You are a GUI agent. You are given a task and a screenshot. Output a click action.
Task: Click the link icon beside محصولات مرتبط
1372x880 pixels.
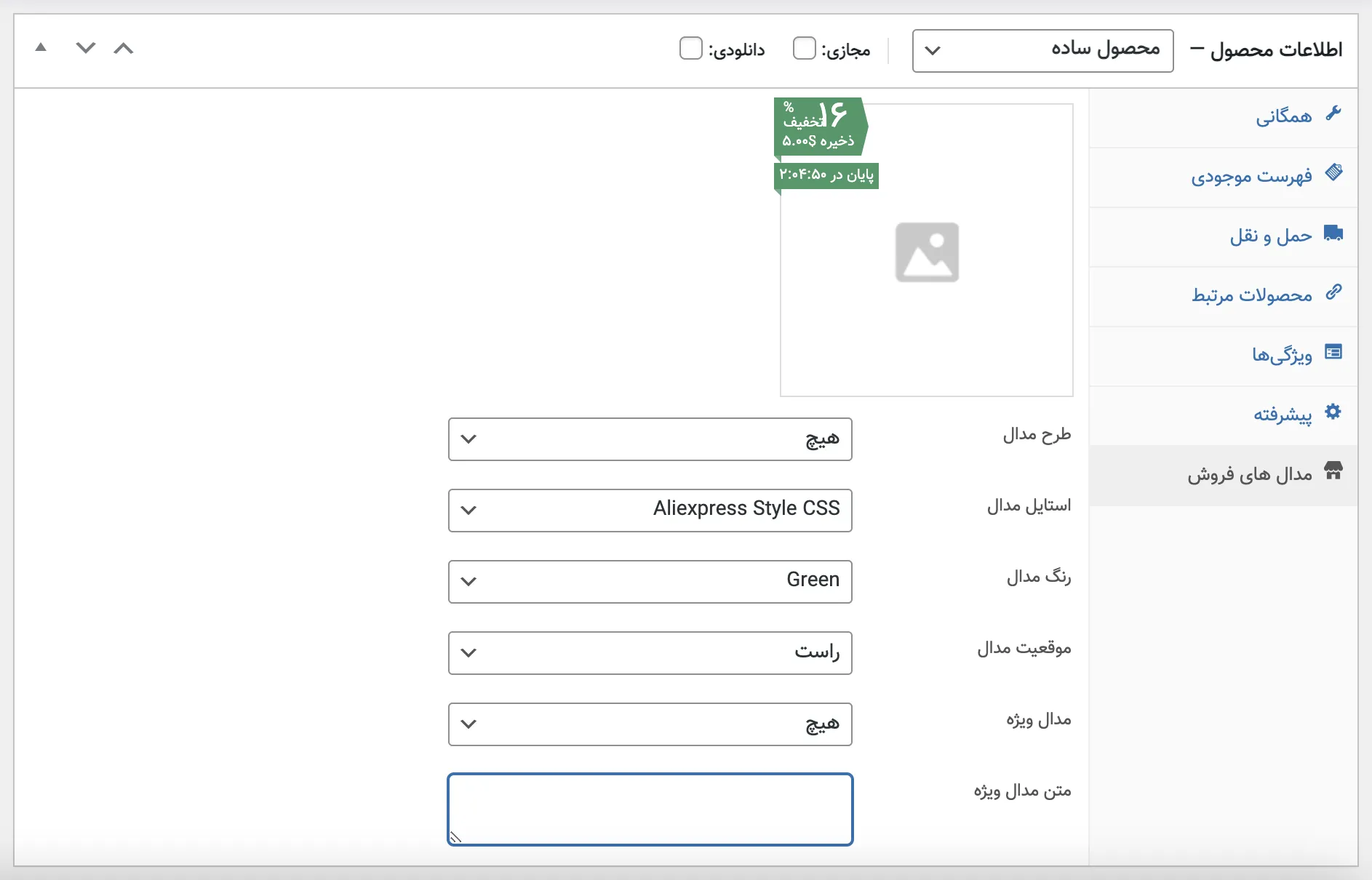1333,292
